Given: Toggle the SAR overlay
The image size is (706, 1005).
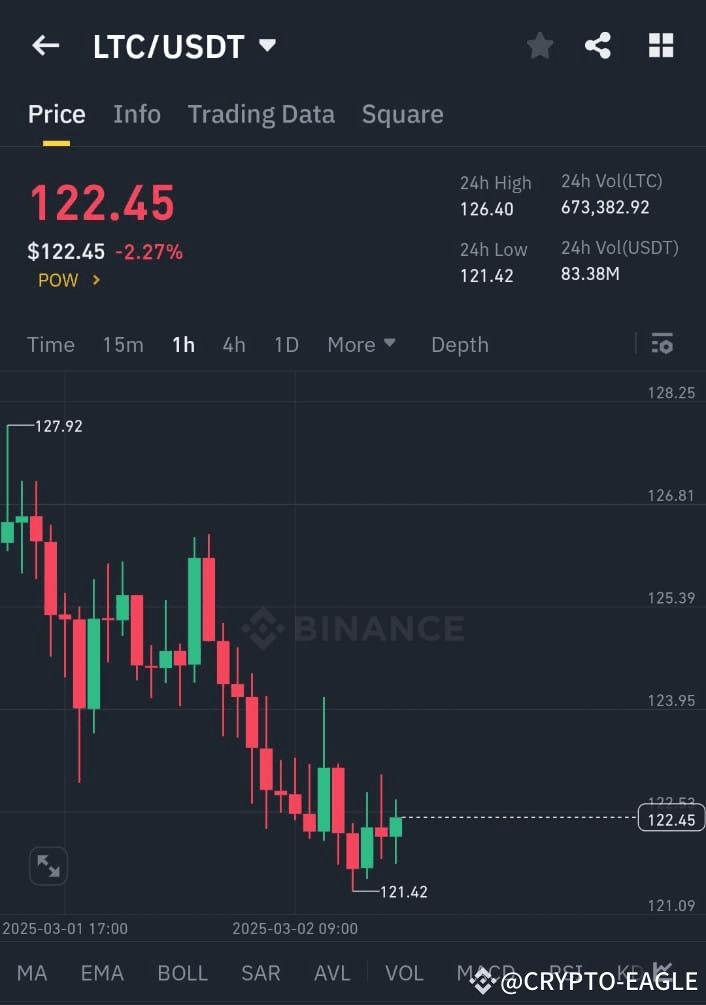Looking at the screenshot, I should pyautogui.click(x=260, y=972).
